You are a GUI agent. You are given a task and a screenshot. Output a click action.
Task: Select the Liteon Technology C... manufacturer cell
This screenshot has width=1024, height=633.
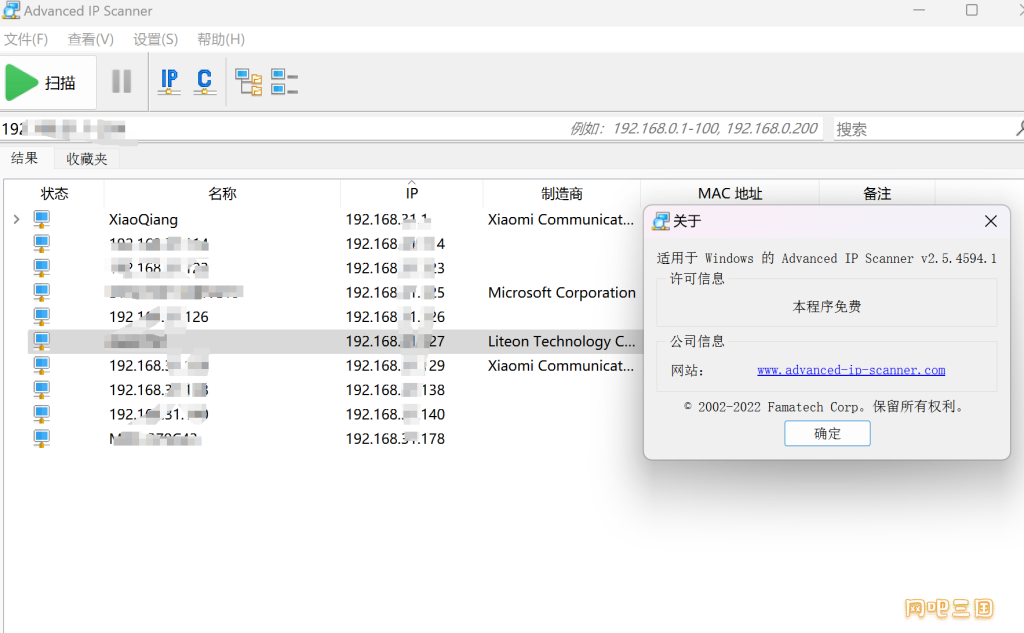562,341
